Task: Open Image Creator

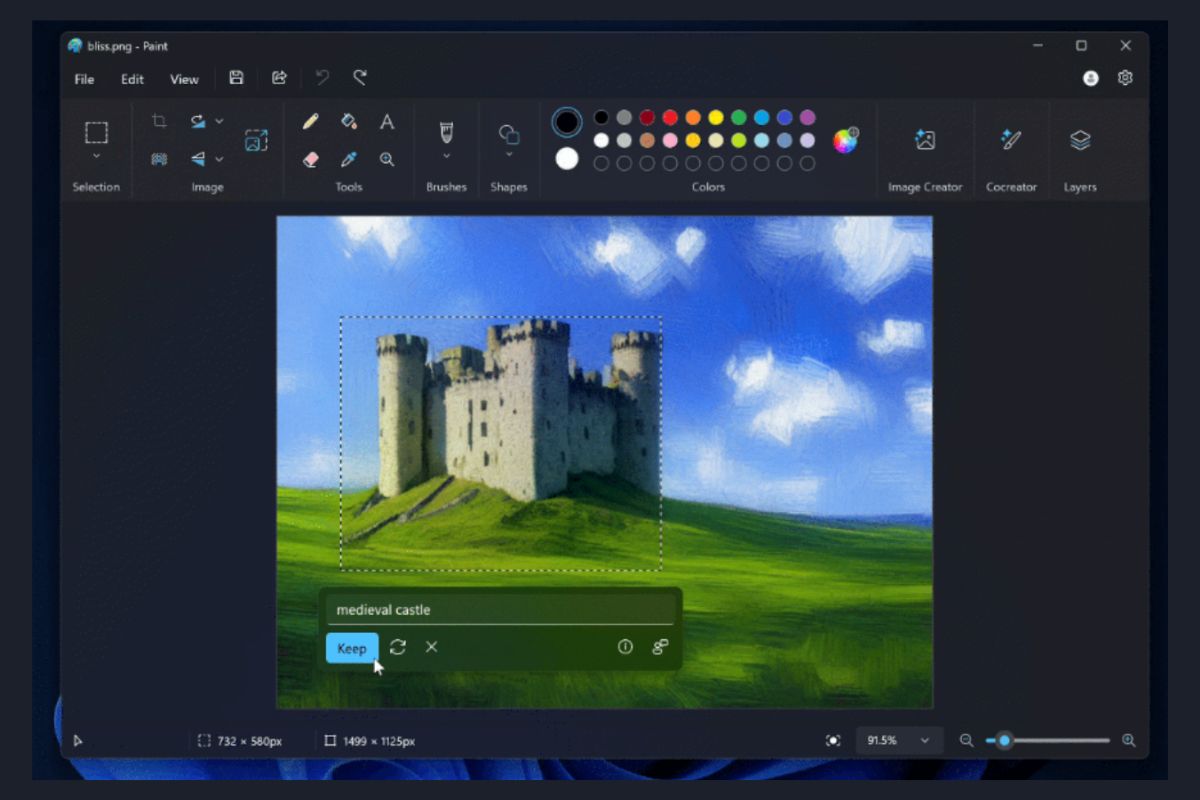Action: pyautogui.click(x=924, y=141)
